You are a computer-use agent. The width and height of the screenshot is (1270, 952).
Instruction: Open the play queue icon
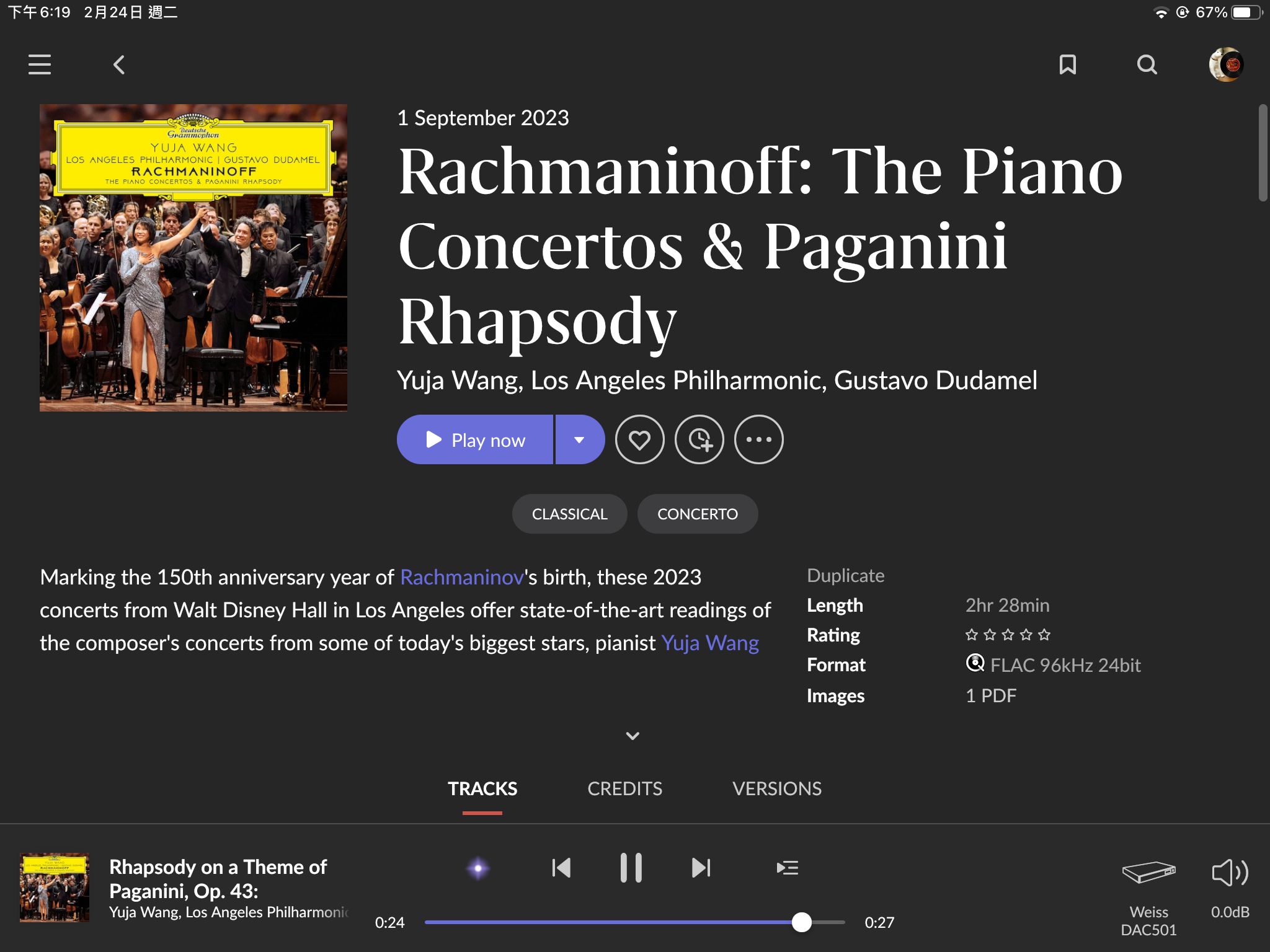point(787,868)
